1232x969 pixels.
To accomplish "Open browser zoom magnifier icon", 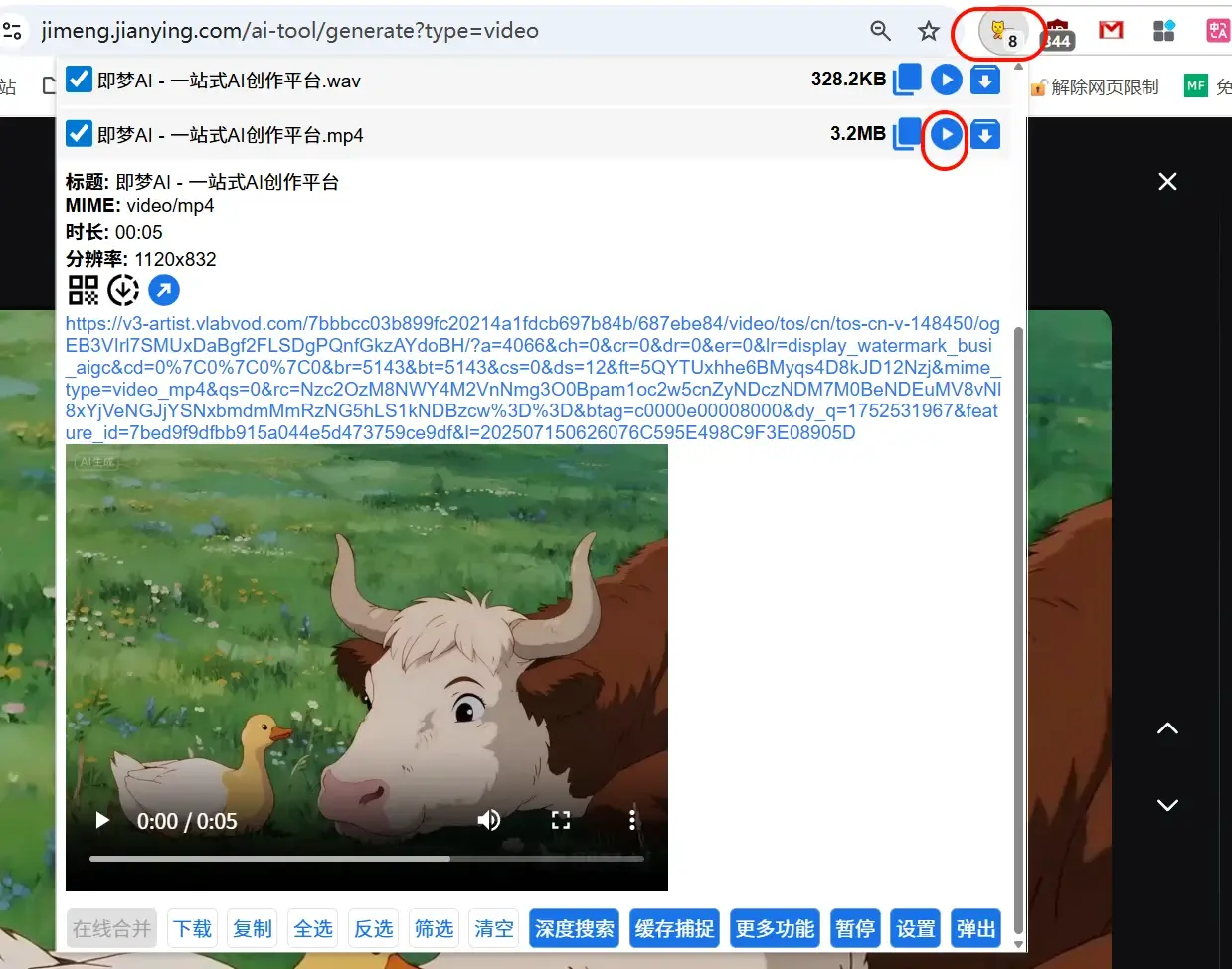I will click(880, 31).
